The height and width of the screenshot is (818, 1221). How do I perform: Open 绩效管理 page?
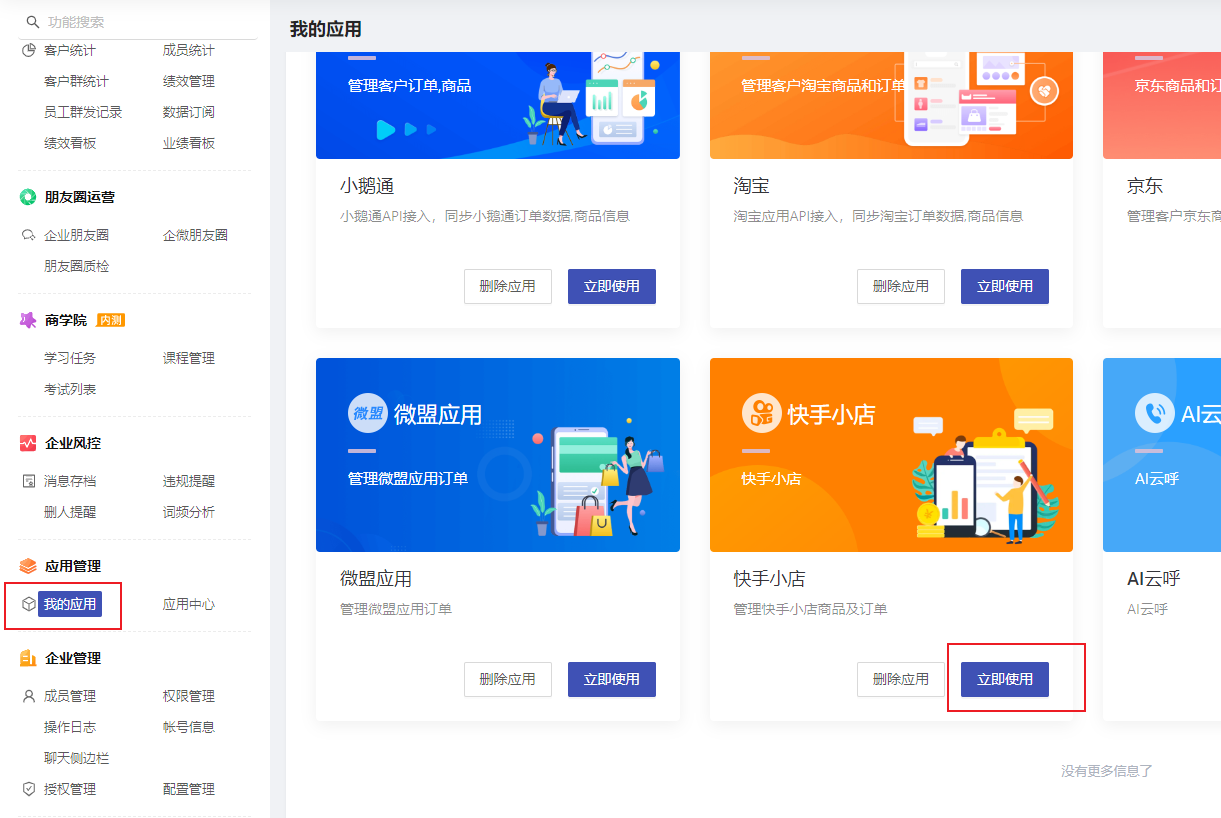click(189, 81)
